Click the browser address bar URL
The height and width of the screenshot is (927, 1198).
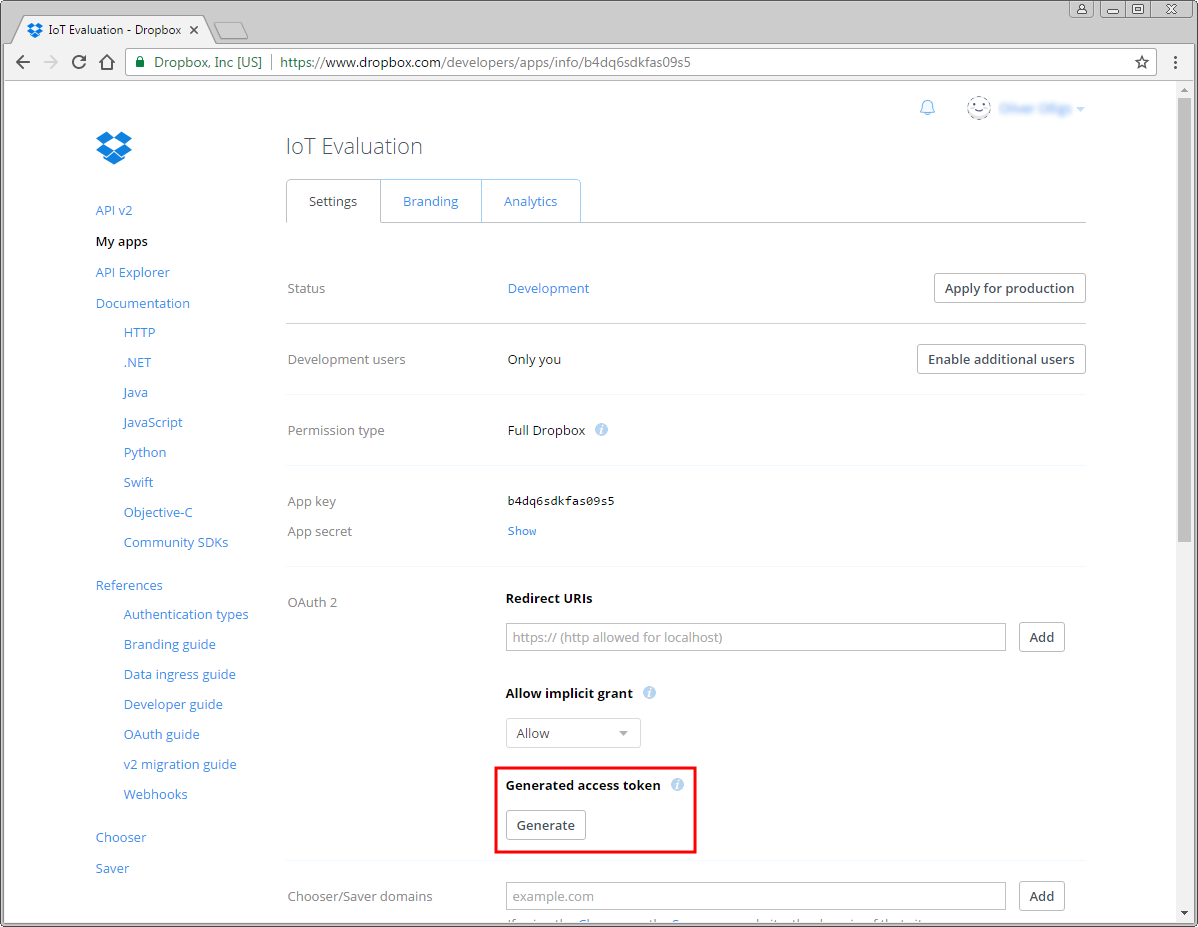pos(485,62)
